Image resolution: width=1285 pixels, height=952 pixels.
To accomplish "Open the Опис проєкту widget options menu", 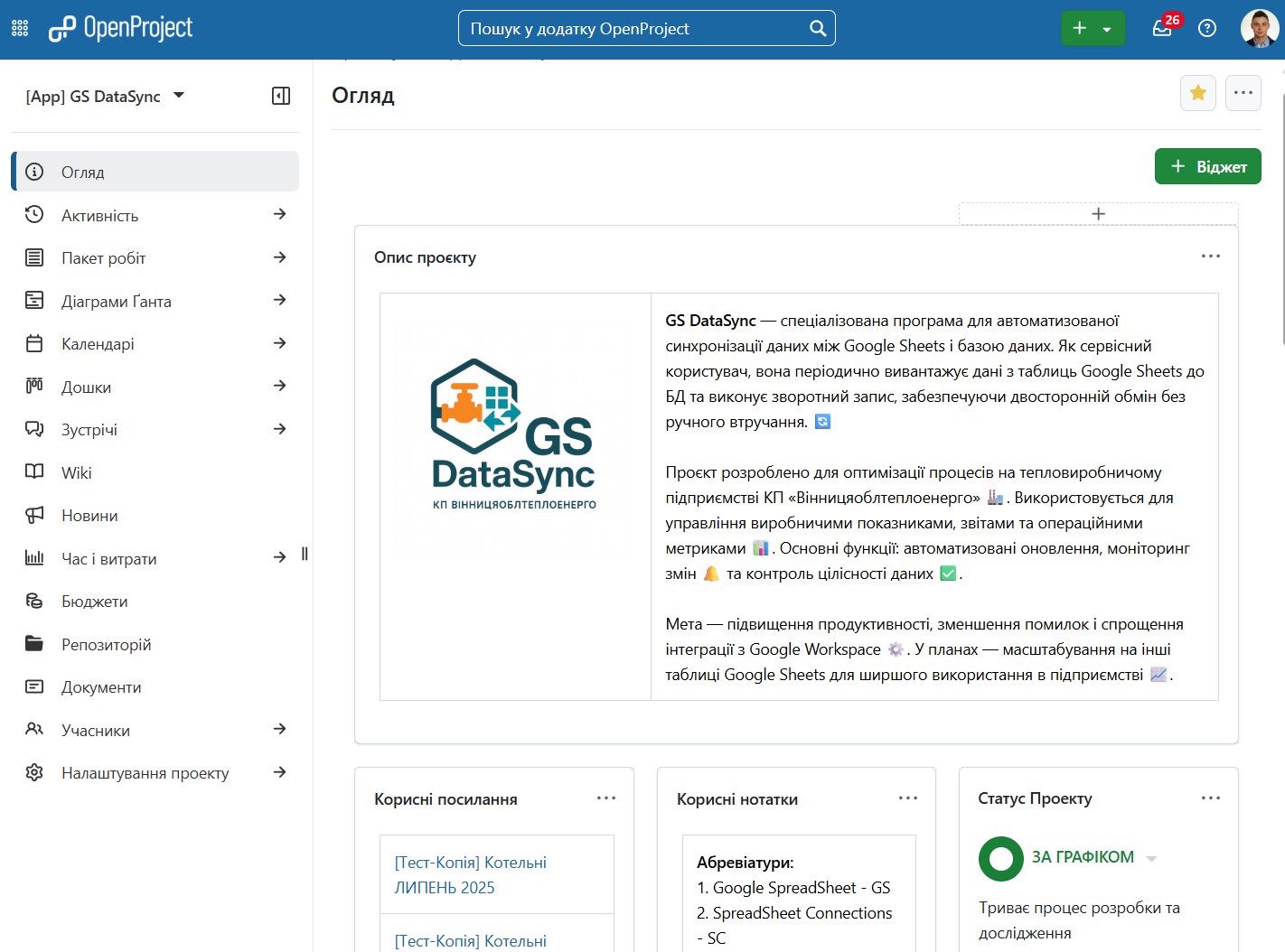I will [x=1210, y=257].
